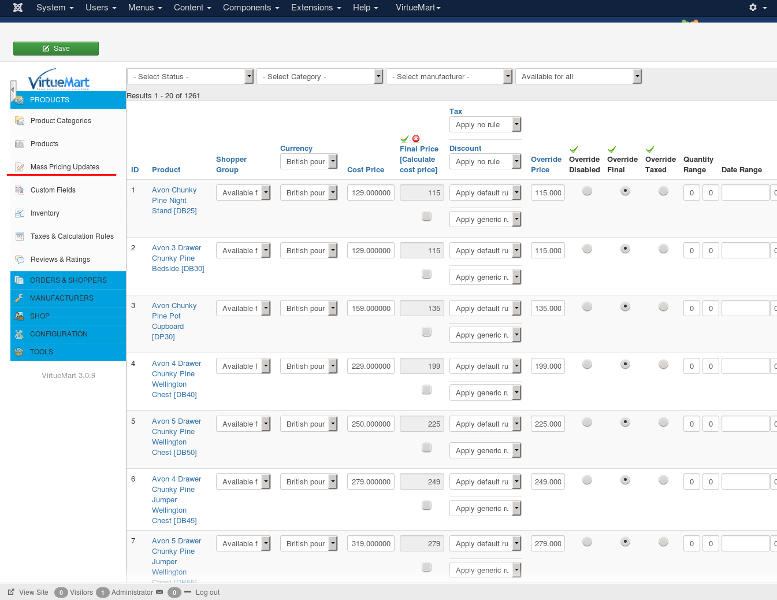Tick calculate cost price checkbox for row 4

click(426, 390)
